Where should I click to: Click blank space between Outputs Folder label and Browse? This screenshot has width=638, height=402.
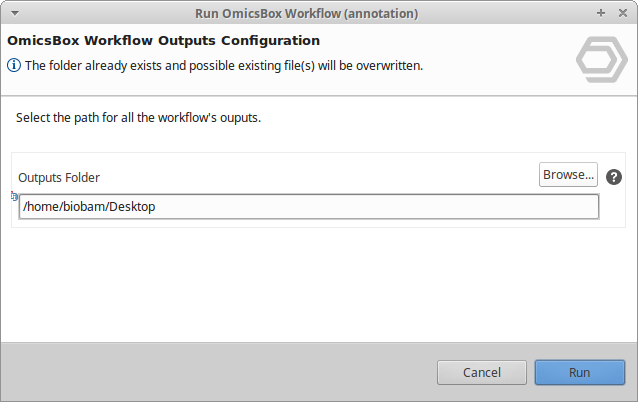(x=320, y=176)
